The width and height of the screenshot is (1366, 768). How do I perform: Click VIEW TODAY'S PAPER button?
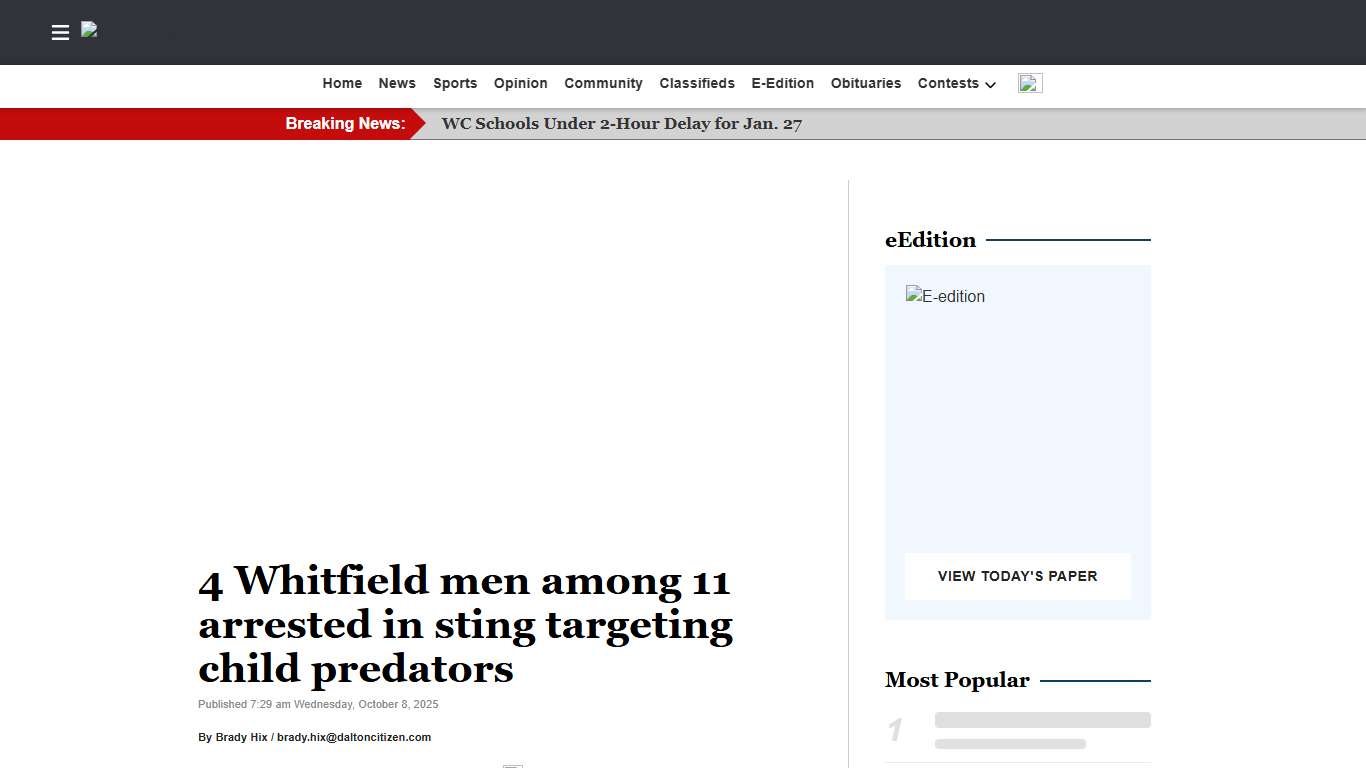[1017, 576]
